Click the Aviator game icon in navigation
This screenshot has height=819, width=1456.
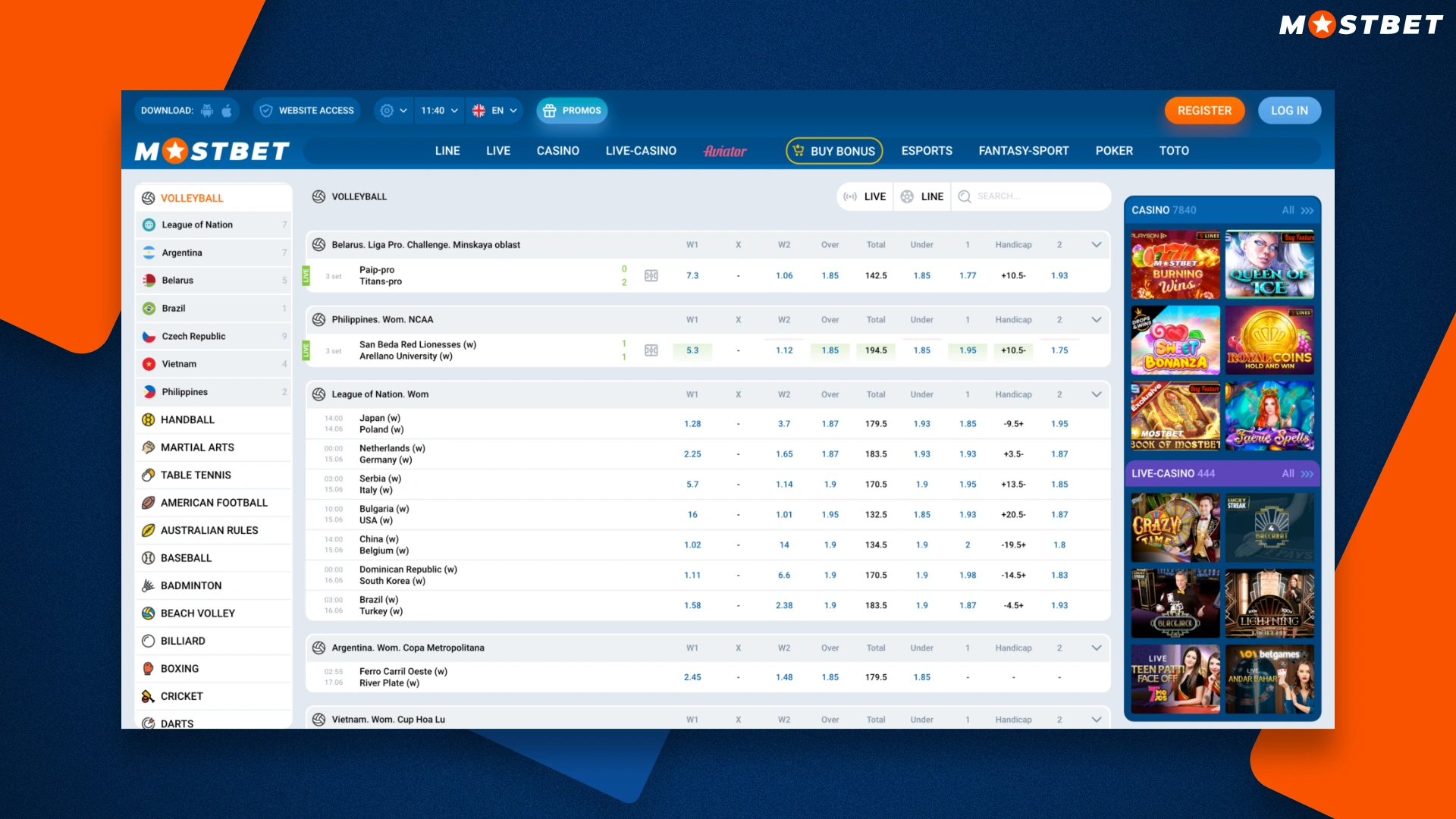[725, 151]
